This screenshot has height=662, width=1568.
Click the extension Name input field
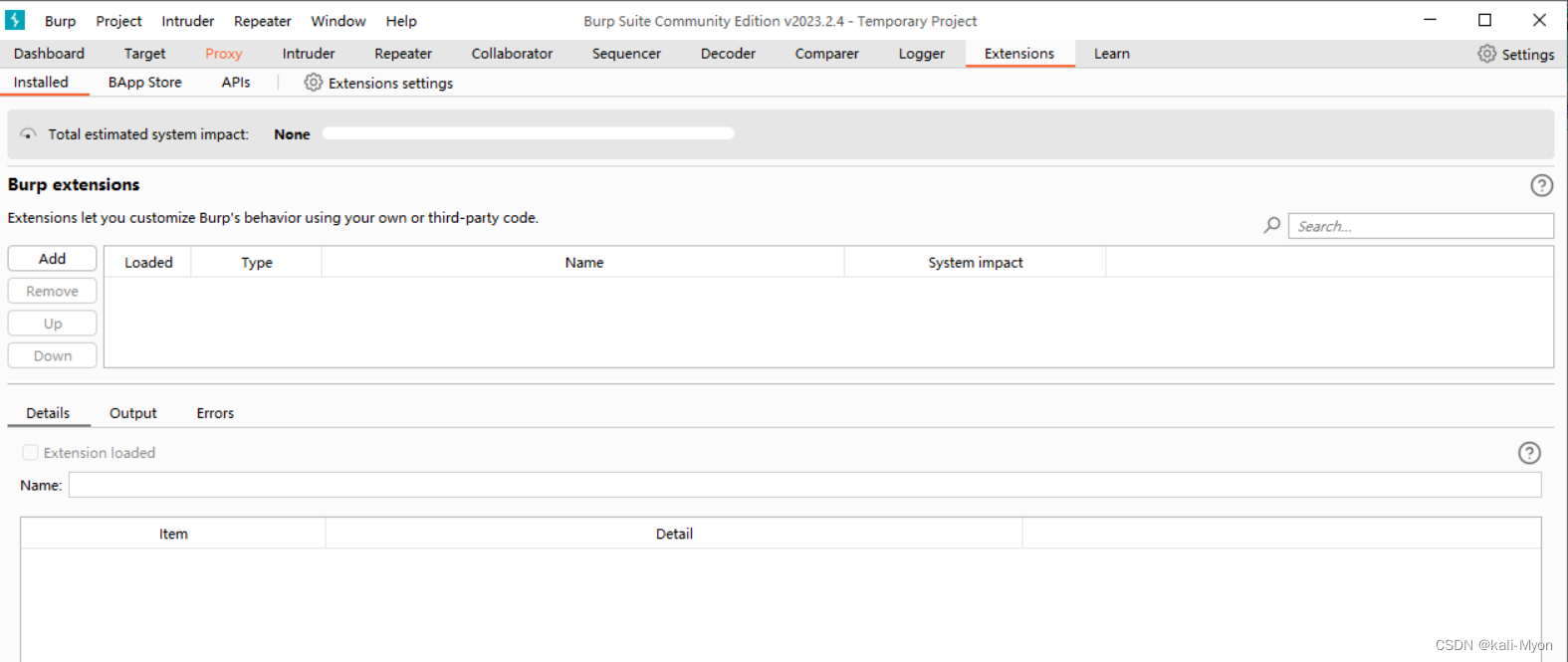(x=804, y=485)
